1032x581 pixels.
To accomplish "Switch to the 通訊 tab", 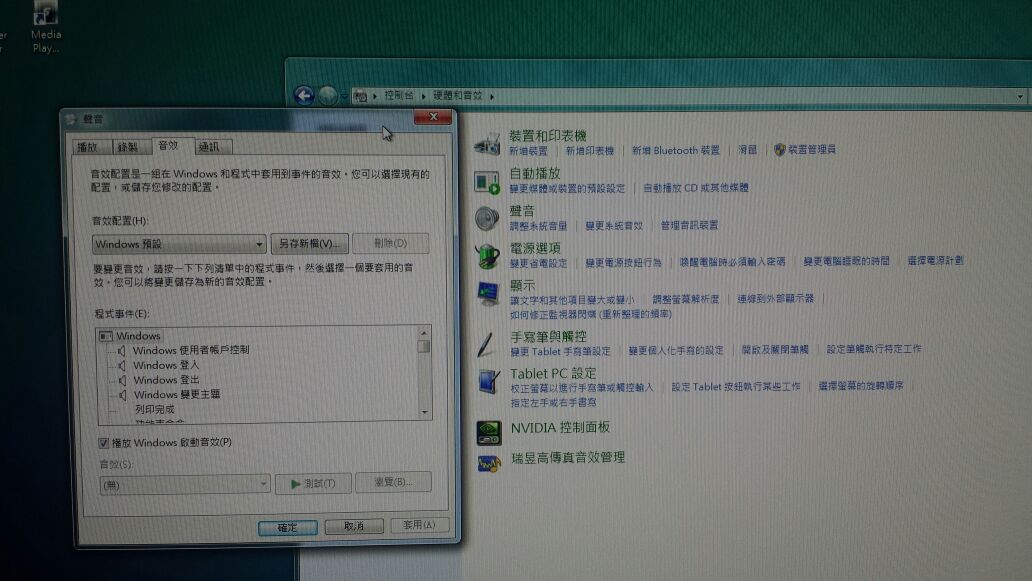I will pos(212,147).
